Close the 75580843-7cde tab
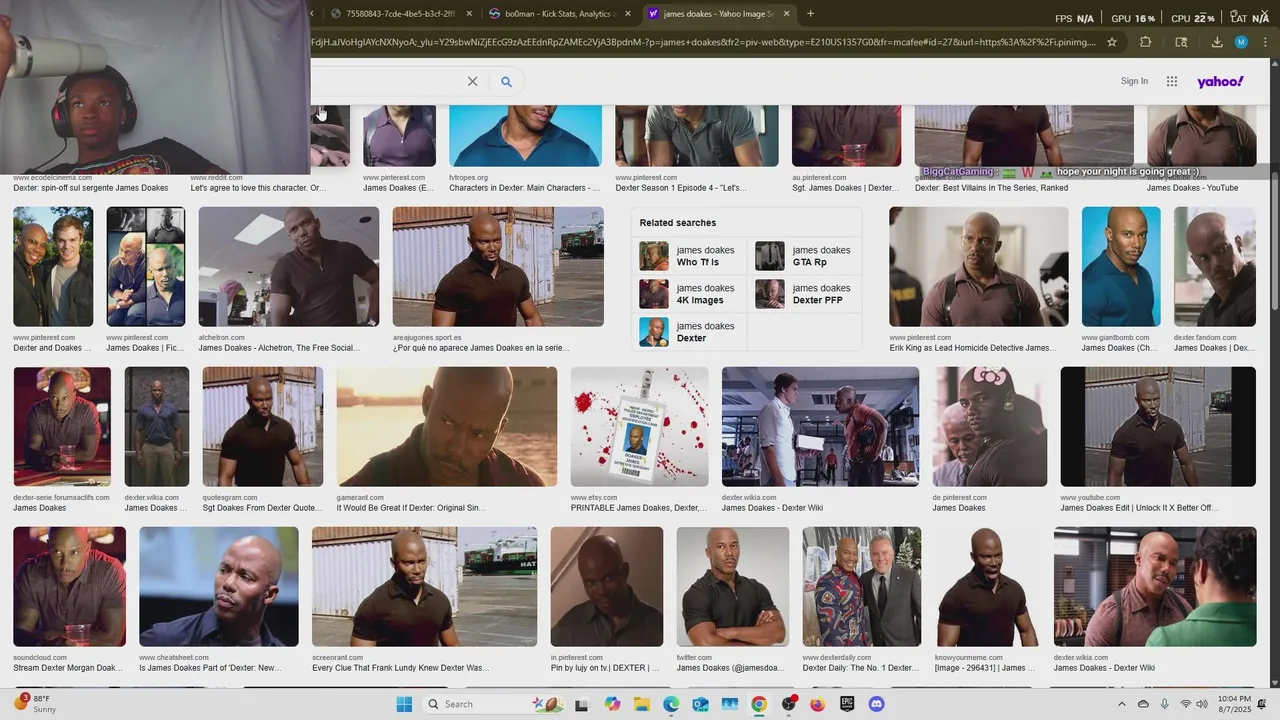This screenshot has height=720, width=1280. point(469,14)
